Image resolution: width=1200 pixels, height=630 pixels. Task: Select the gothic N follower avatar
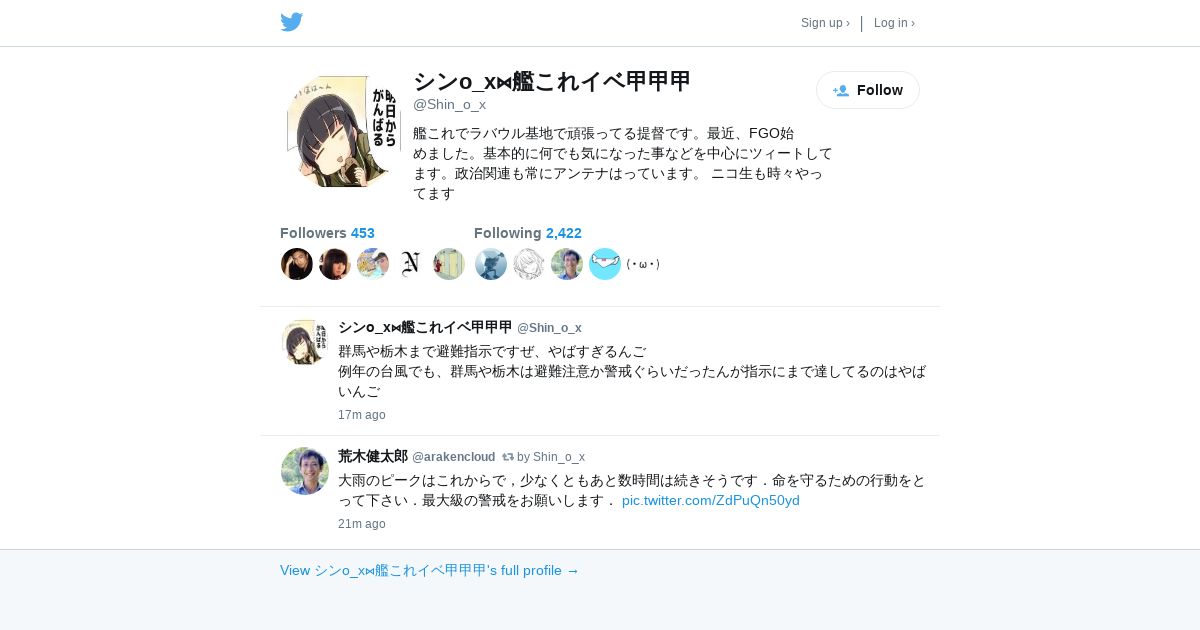pyautogui.click(x=411, y=264)
